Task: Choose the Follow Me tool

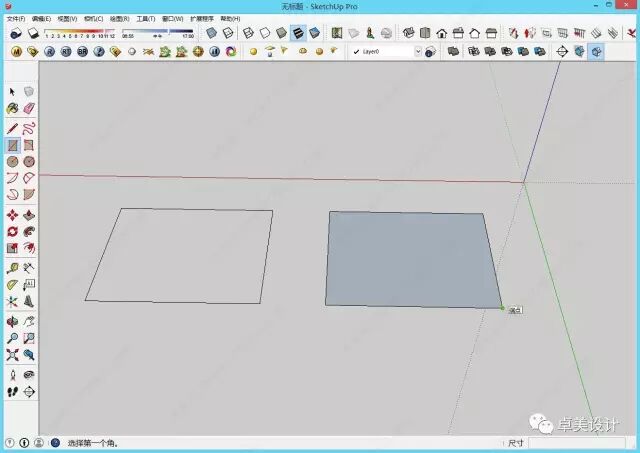Action: (29, 231)
